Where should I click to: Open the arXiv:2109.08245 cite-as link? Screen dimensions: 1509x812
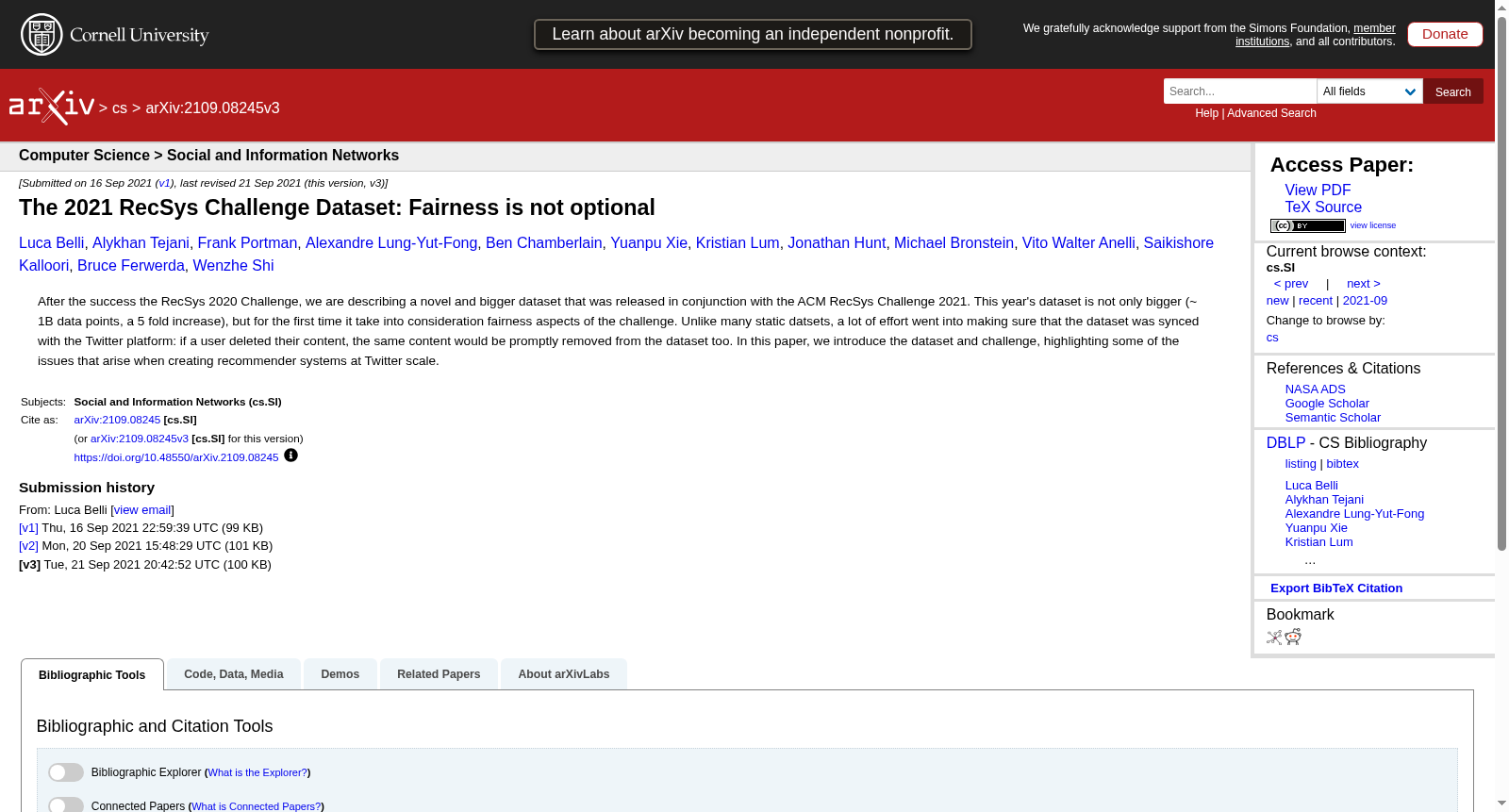point(117,420)
